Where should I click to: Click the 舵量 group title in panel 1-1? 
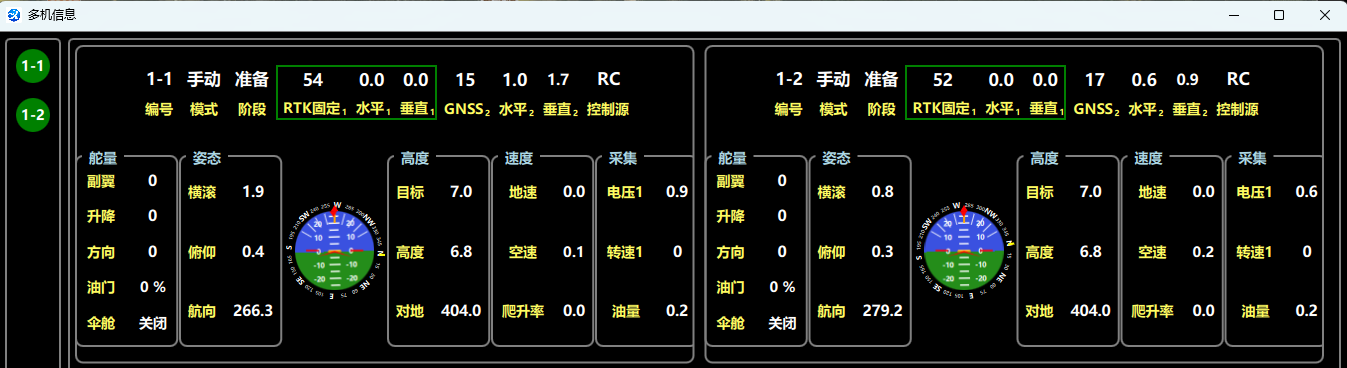[x=102, y=158]
